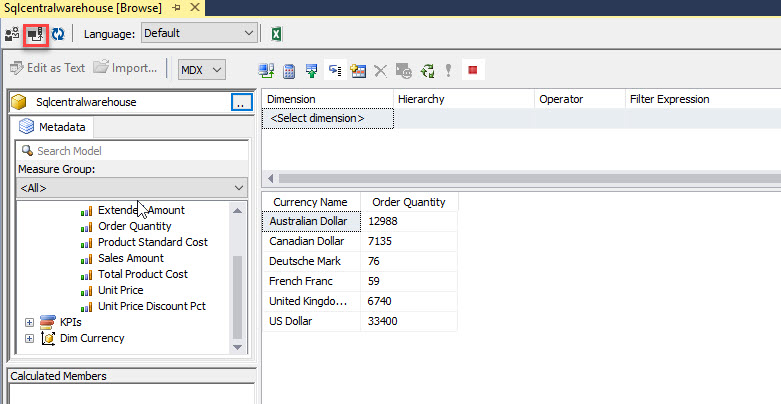Click the metadata tree vertical scrollbar thumb
The image size is (781, 404).
tap(238, 297)
